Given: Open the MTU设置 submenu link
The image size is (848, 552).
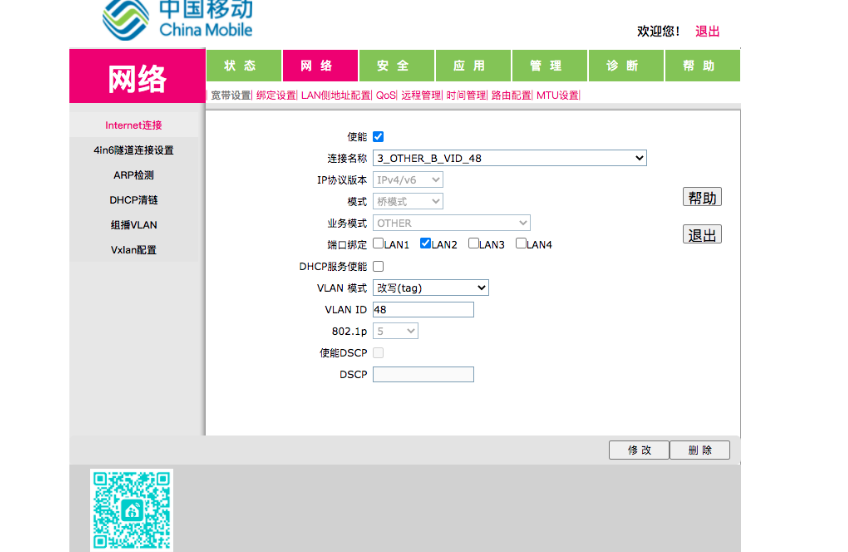Looking at the screenshot, I should pyautogui.click(x=557, y=96).
